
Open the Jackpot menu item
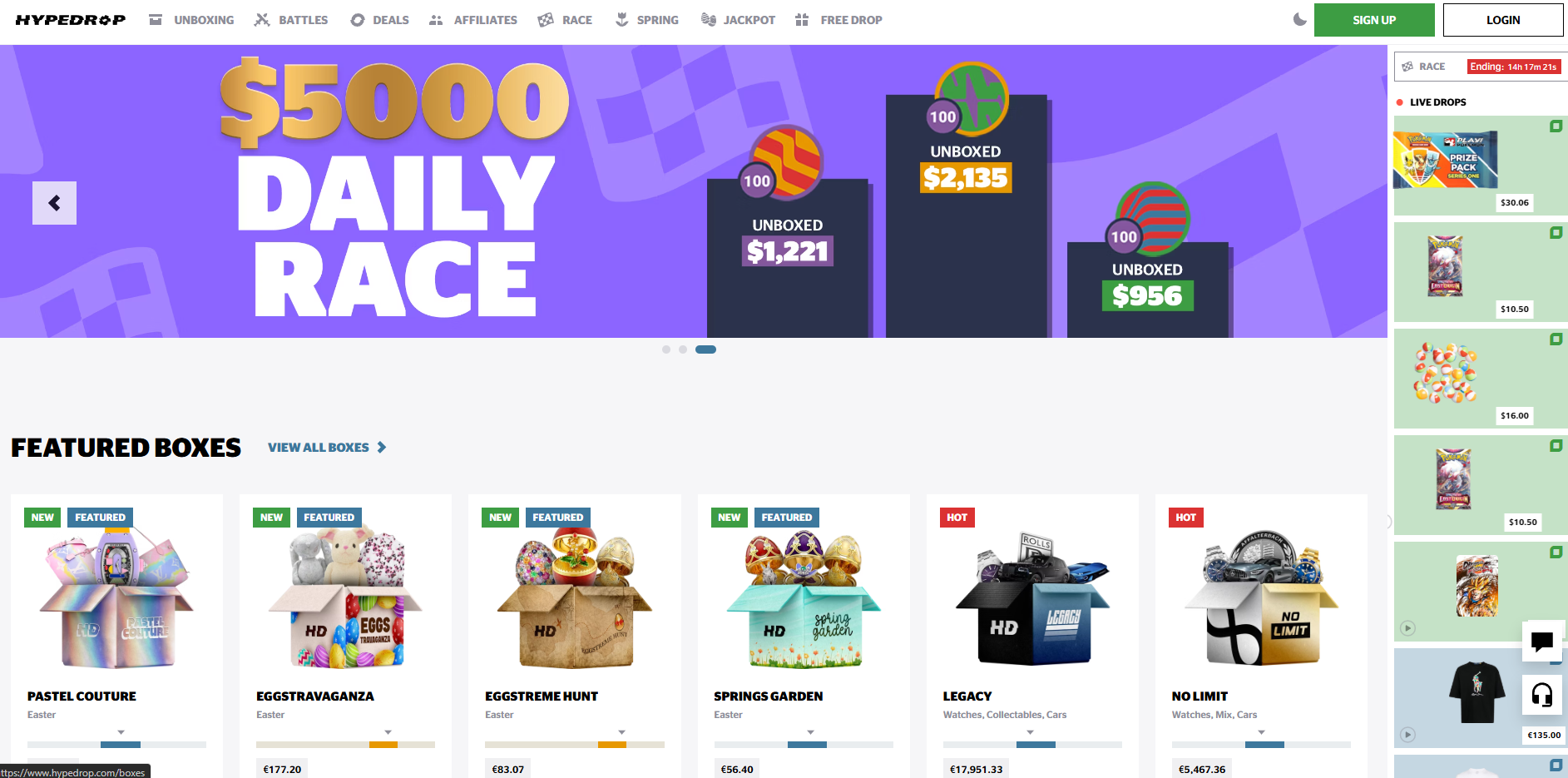pyautogui.click(x=738, y=20)
